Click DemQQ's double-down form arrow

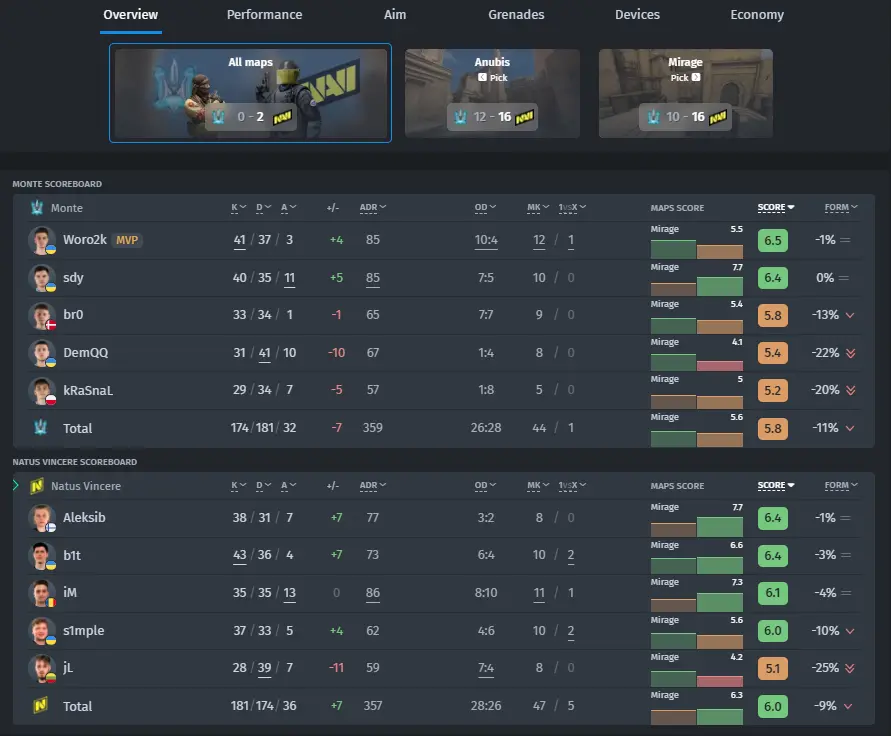[x=850, y=353]
